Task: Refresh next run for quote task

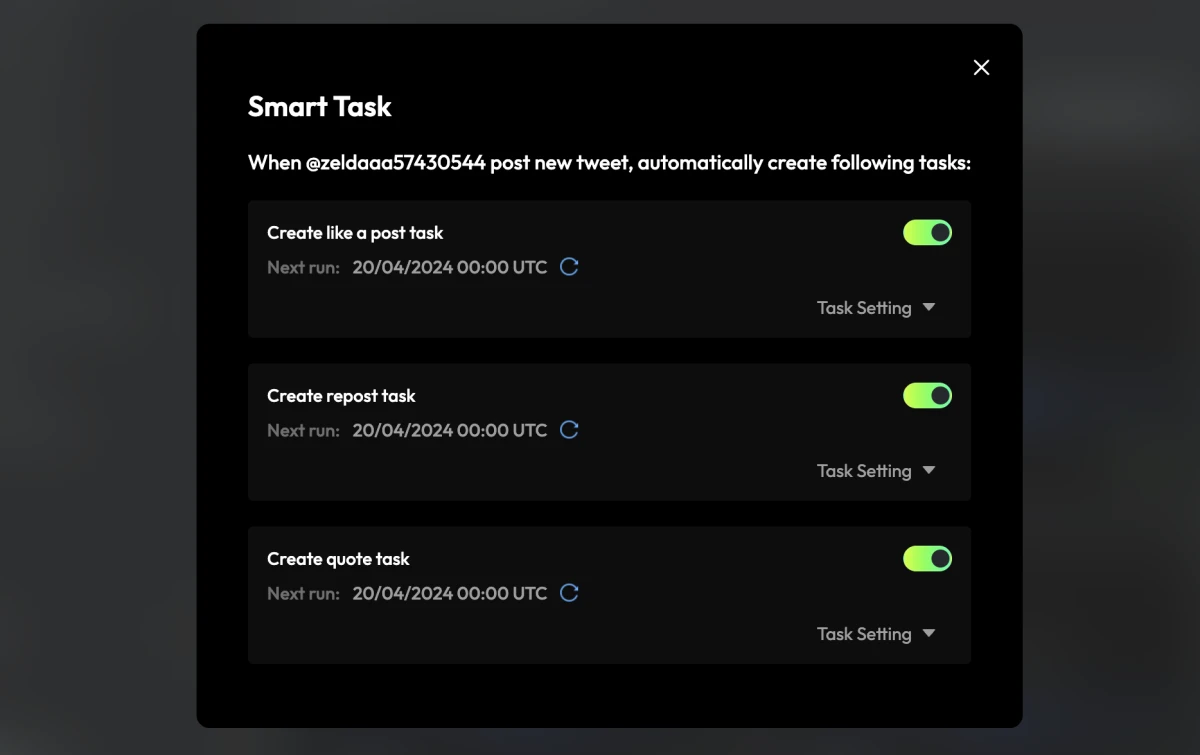Action: [x=569, y=593]
